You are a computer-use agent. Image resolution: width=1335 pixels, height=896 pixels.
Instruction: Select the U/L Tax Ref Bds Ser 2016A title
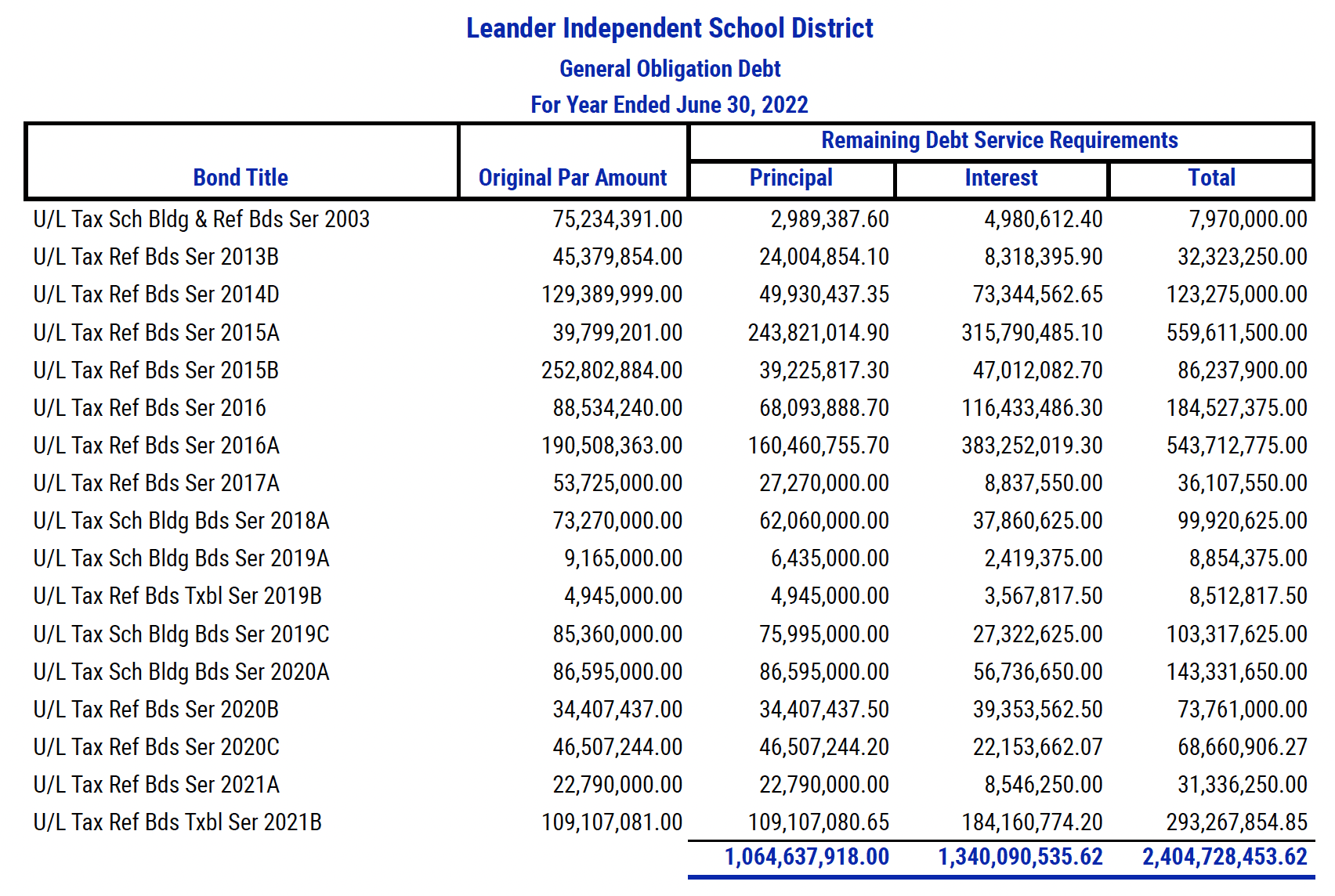coord(157,446)
